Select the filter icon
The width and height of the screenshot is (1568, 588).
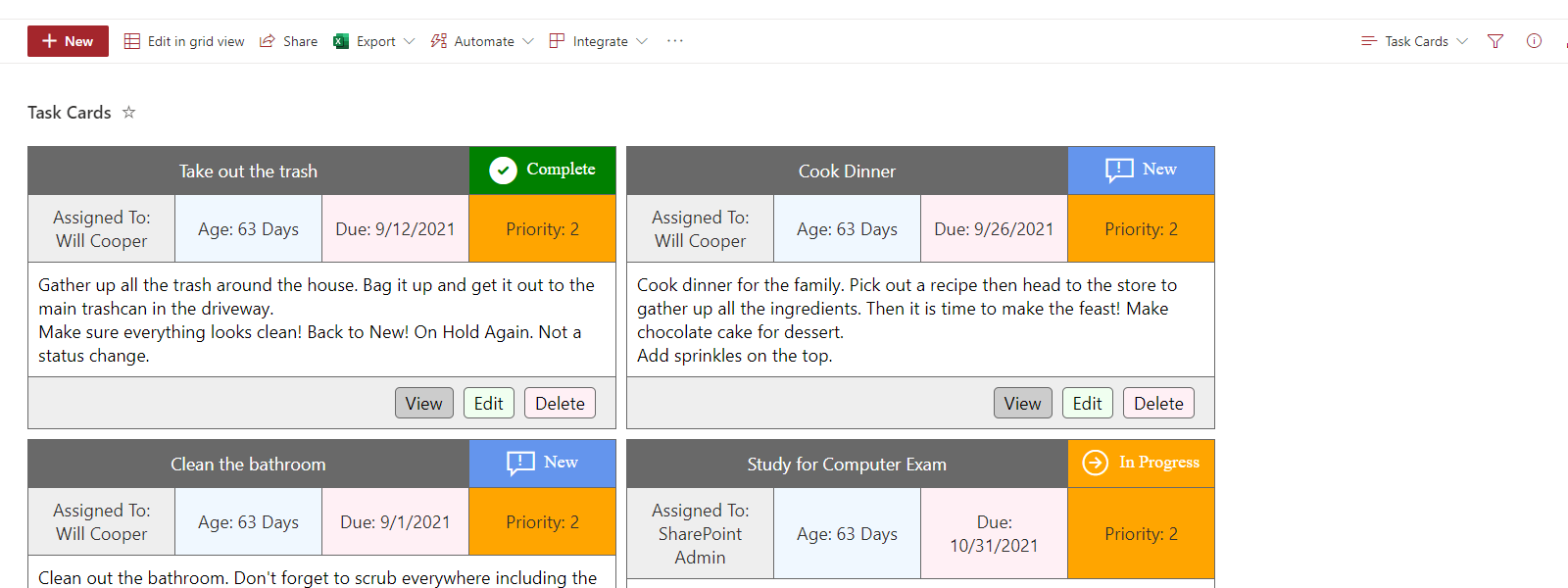click(x=1494, y=41)
